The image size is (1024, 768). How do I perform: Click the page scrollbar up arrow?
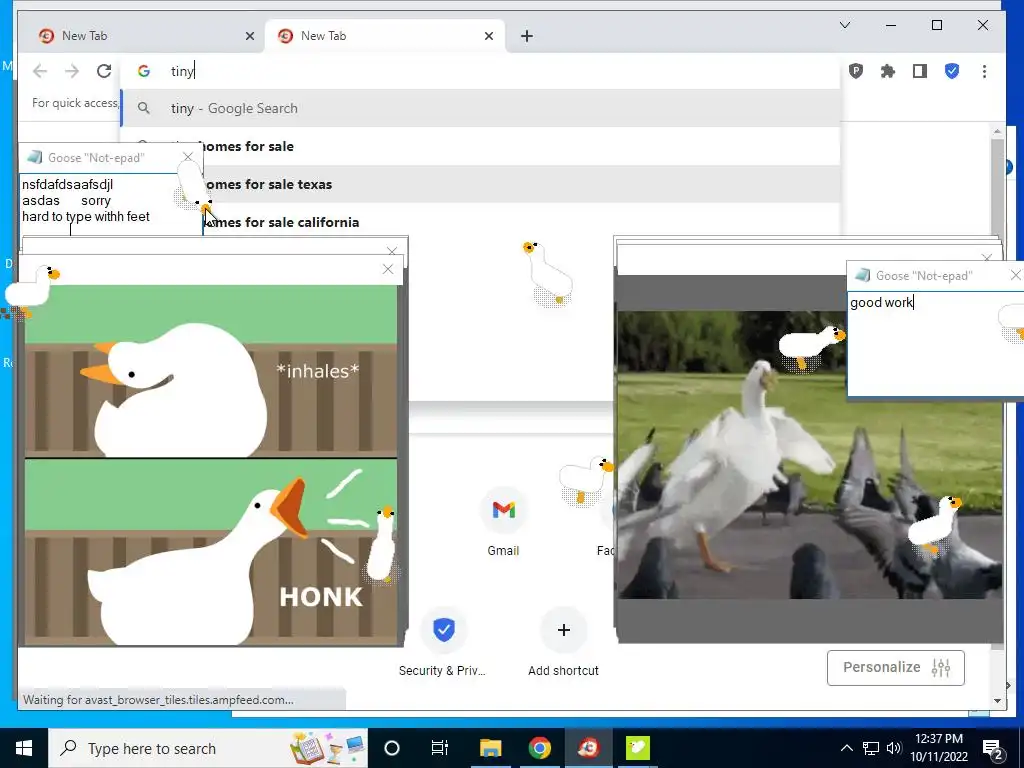pos(997,132)
